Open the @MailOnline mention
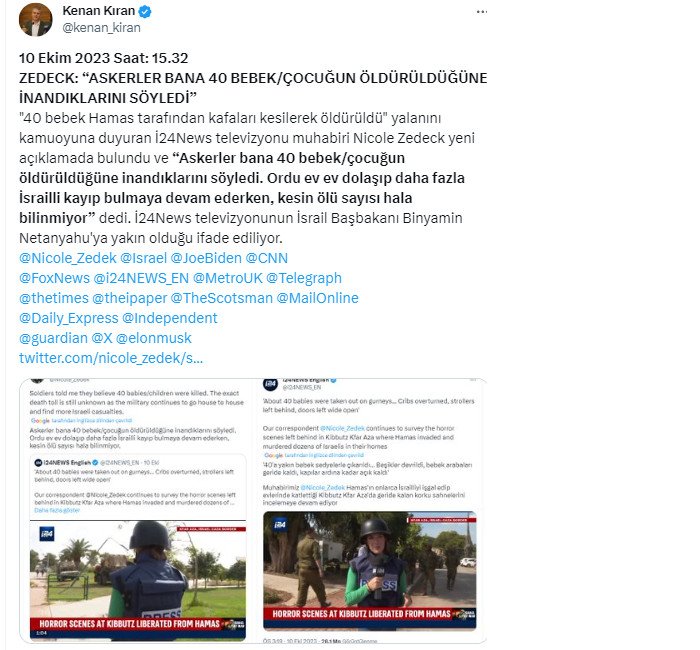 317,298
